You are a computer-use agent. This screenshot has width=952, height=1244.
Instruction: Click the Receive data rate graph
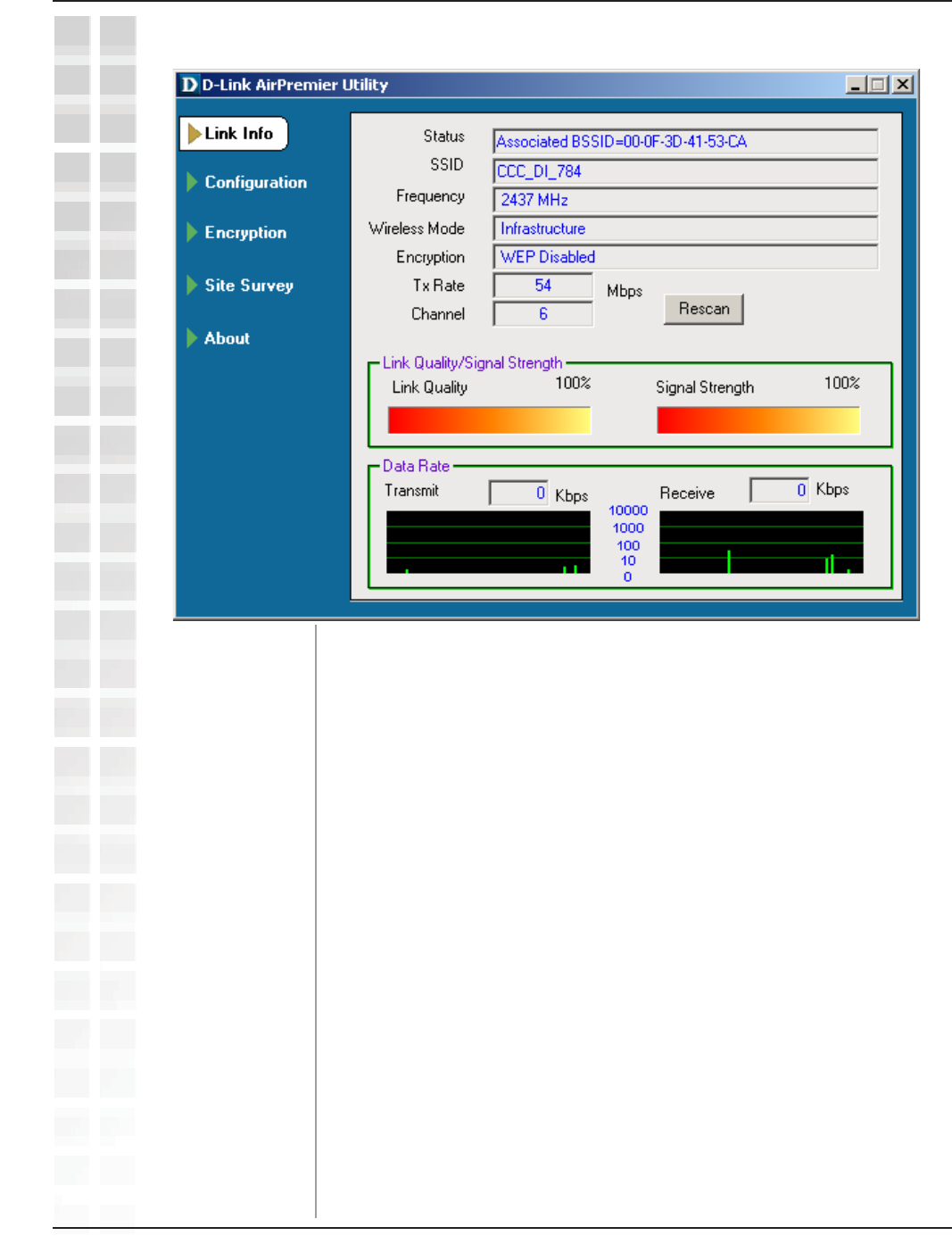click(x=761, y=543)
